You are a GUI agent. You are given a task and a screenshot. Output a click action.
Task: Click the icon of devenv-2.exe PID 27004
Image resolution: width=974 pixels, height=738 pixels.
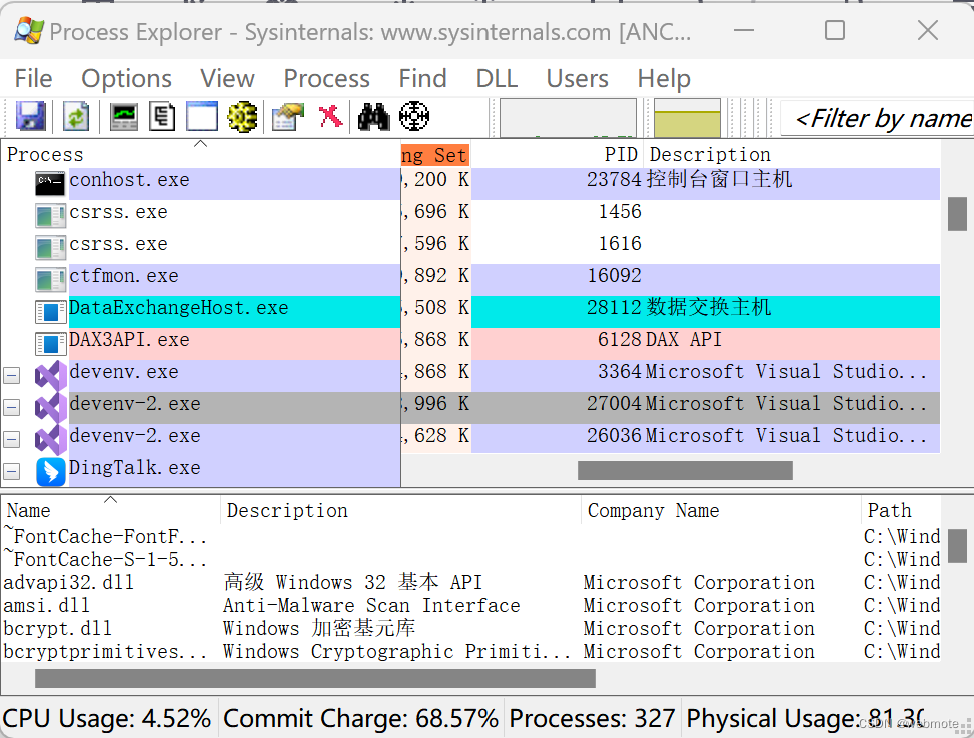pyautogui.click(x=50, y=408)
